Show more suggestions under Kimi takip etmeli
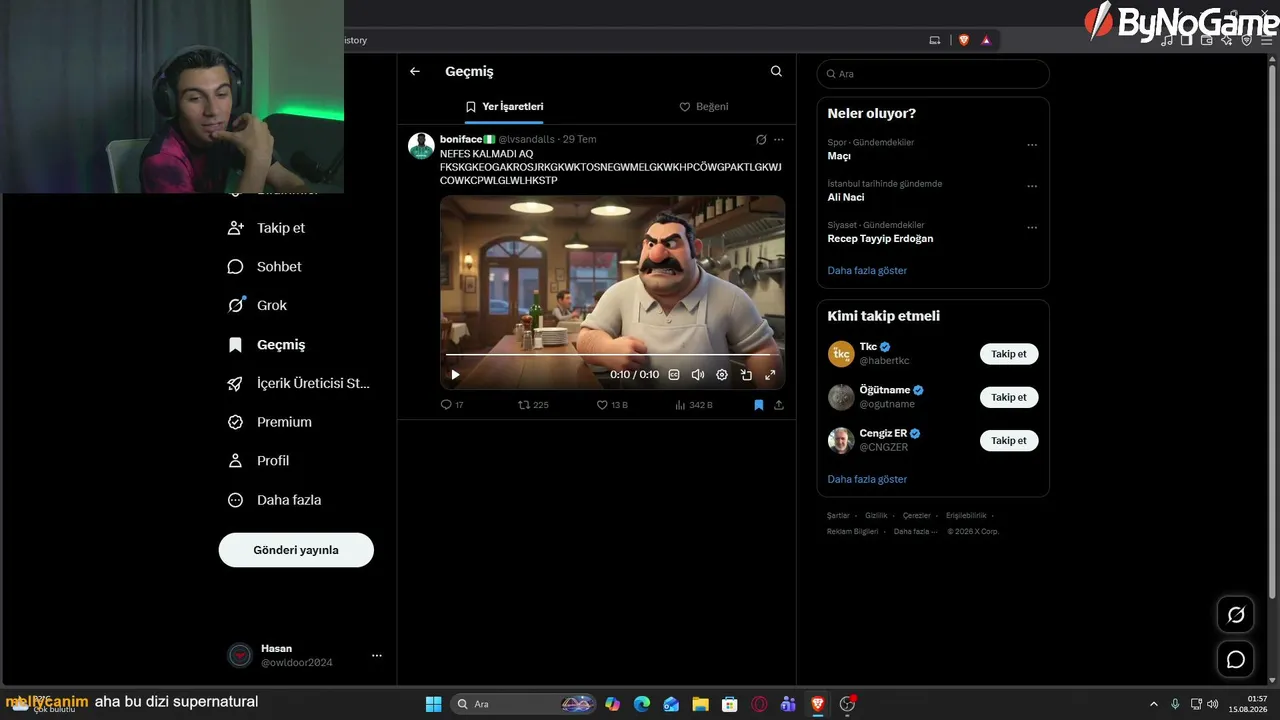 pos(867,480)
